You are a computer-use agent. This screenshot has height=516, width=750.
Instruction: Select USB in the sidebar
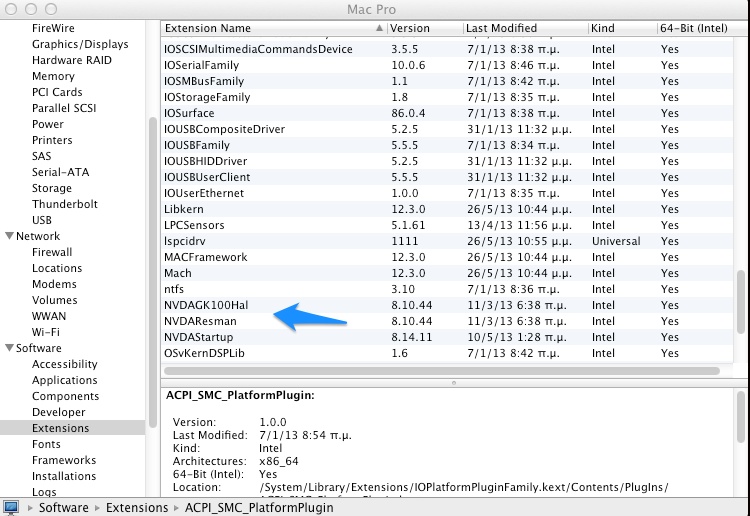tap(42, 220)
